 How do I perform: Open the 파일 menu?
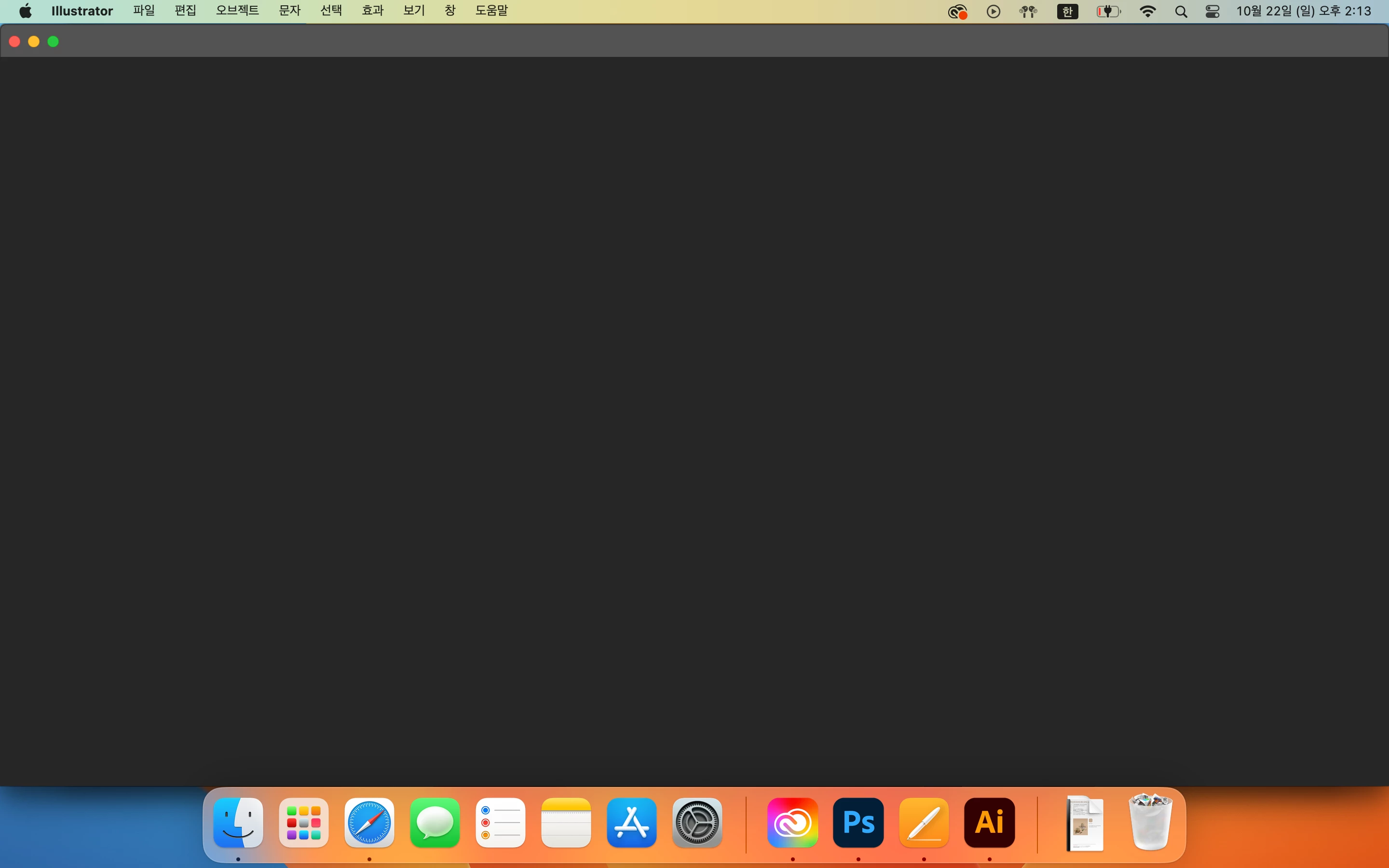pyautogui.click(x=144, y=11)
